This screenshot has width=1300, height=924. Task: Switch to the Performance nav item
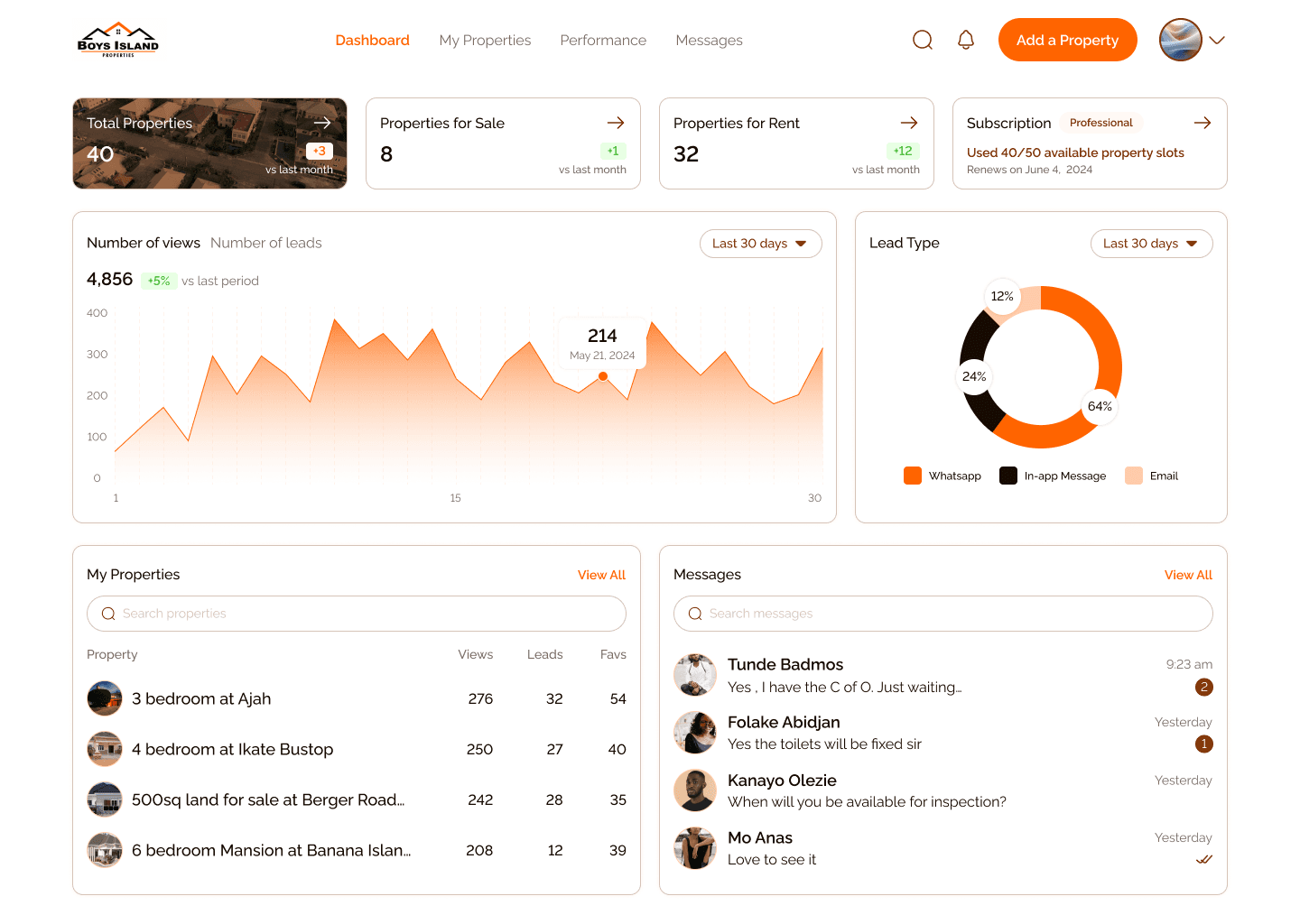tap(603, 40)
